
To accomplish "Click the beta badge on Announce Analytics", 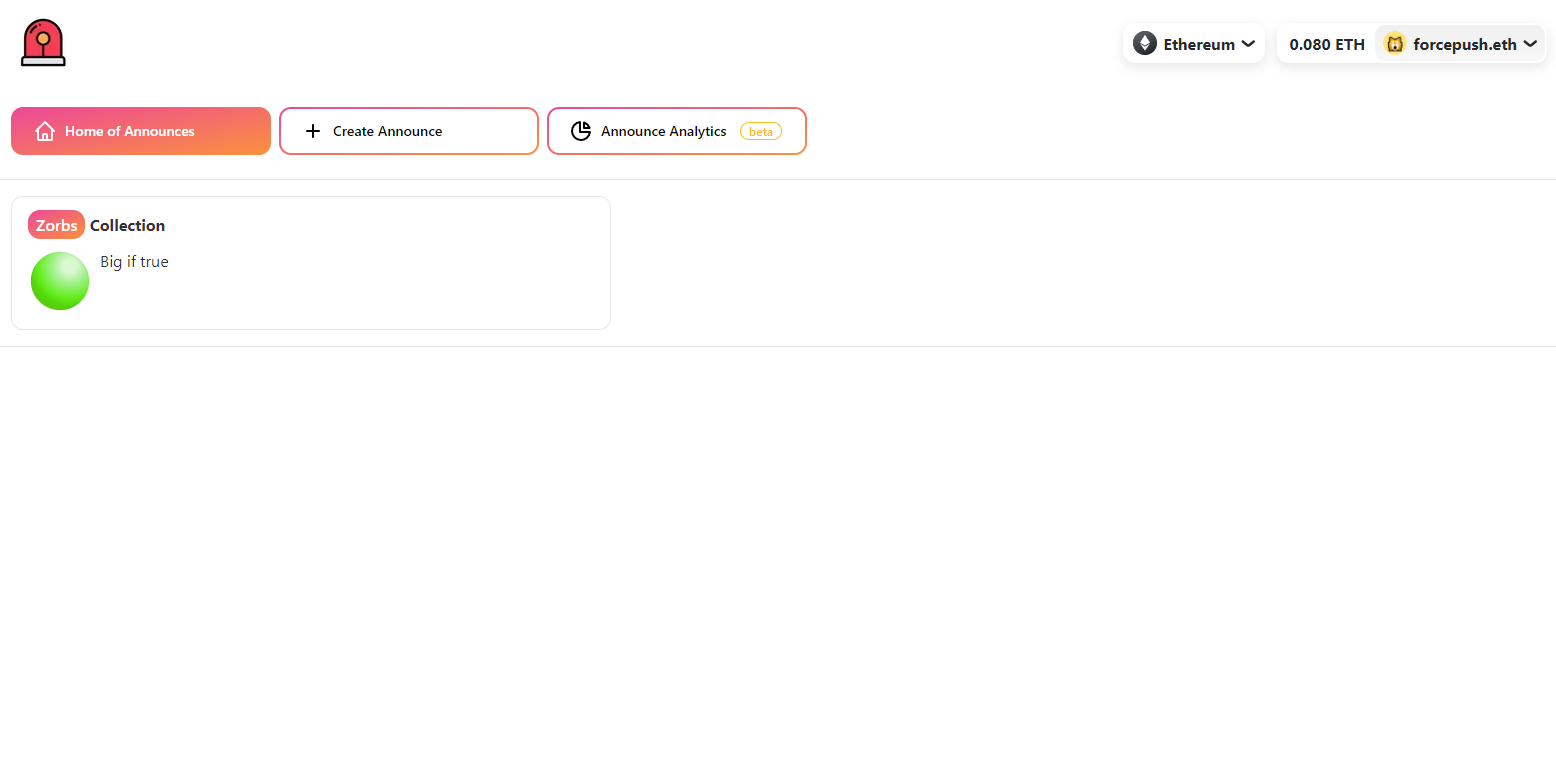I will click(x=761, y=131).
